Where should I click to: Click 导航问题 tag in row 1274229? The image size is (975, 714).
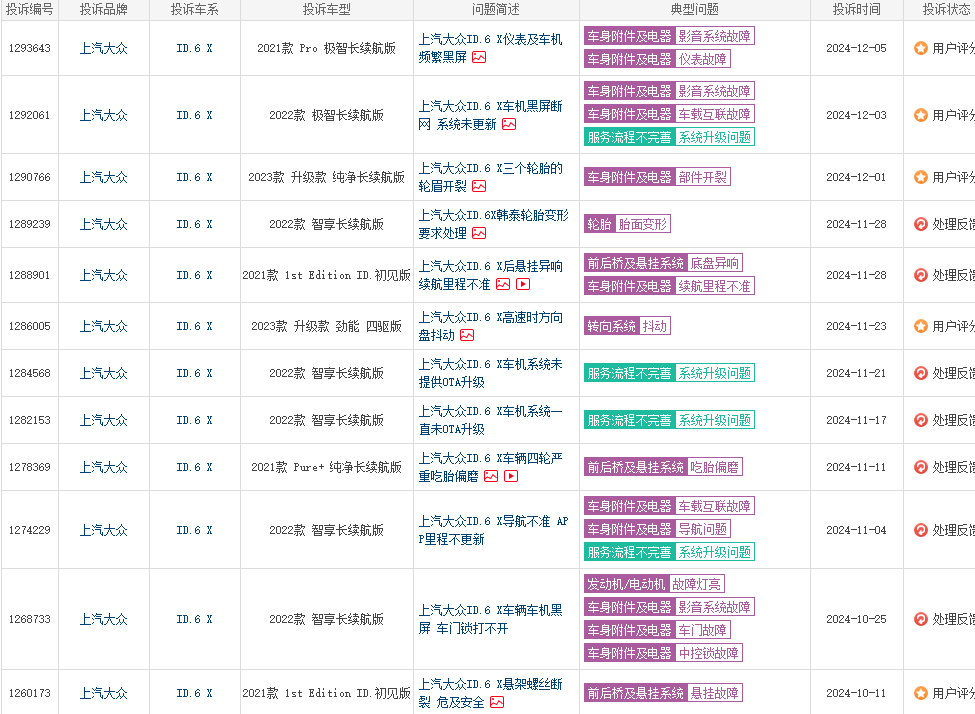(703, 529)
